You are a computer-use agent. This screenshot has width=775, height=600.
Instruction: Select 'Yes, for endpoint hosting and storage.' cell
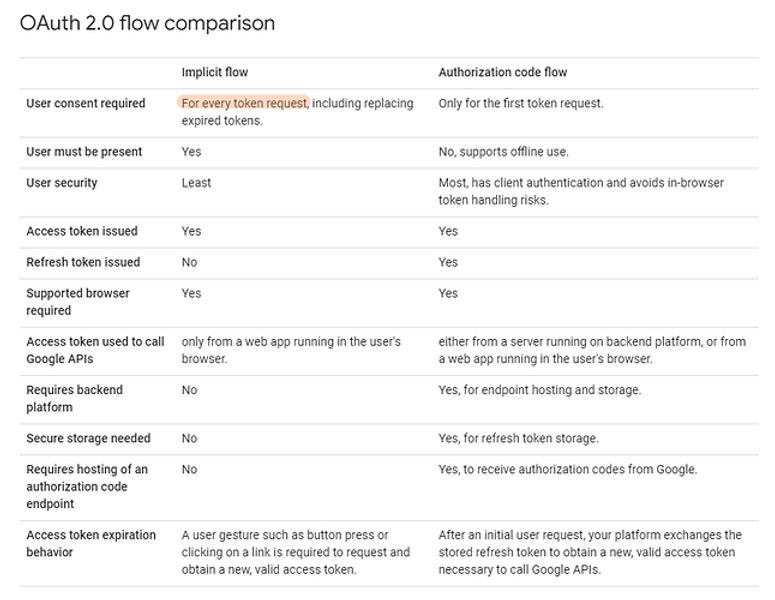coord(540,390)
